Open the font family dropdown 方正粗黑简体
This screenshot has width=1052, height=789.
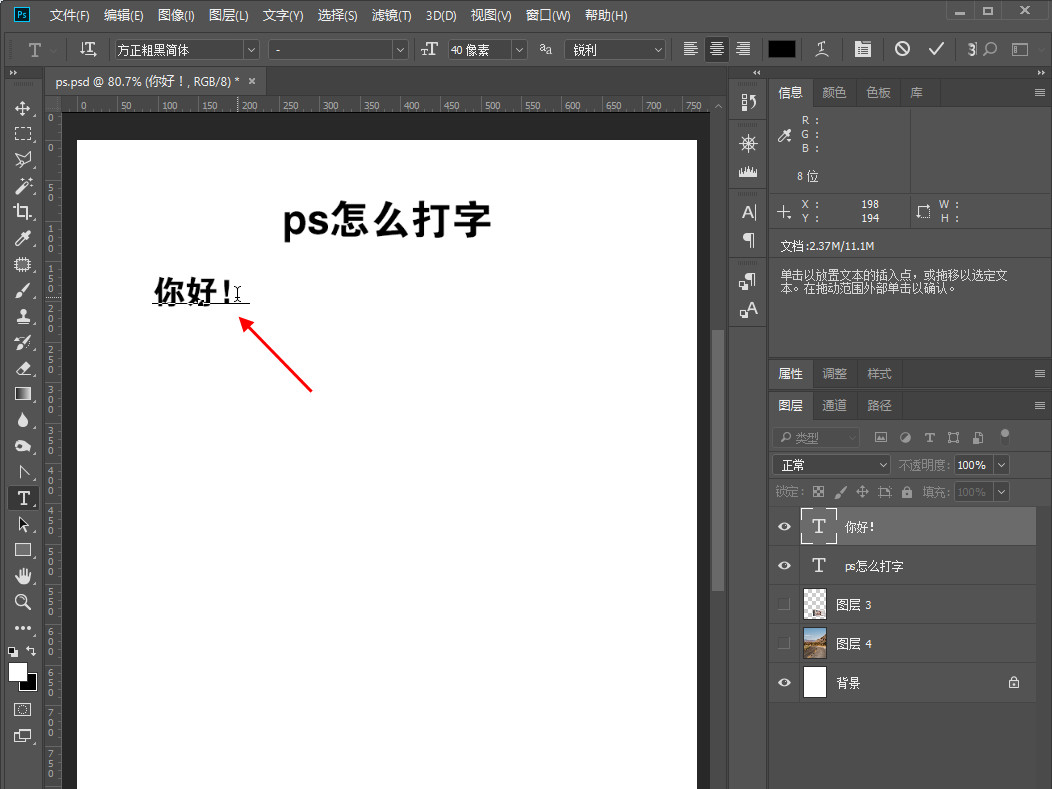click(x=185, y=50)
